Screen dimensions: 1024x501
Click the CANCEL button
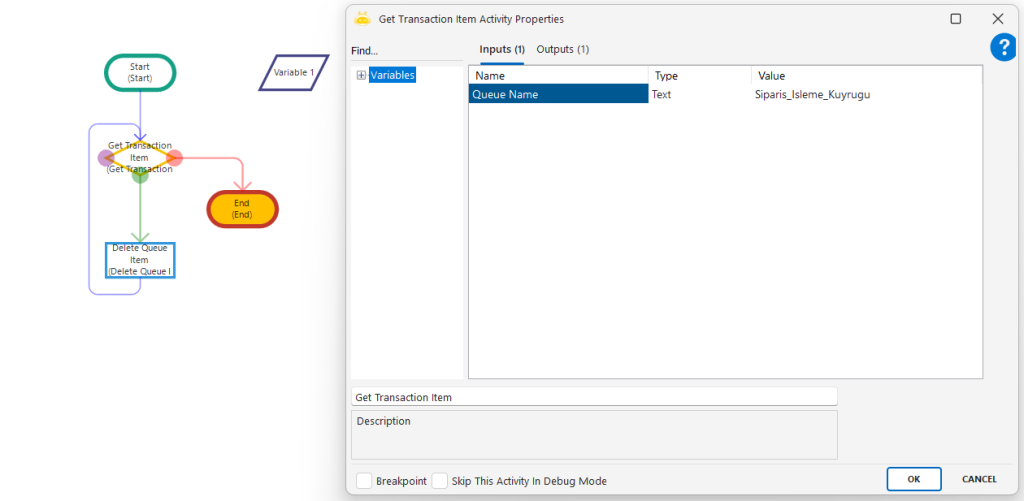pos(978,479)
